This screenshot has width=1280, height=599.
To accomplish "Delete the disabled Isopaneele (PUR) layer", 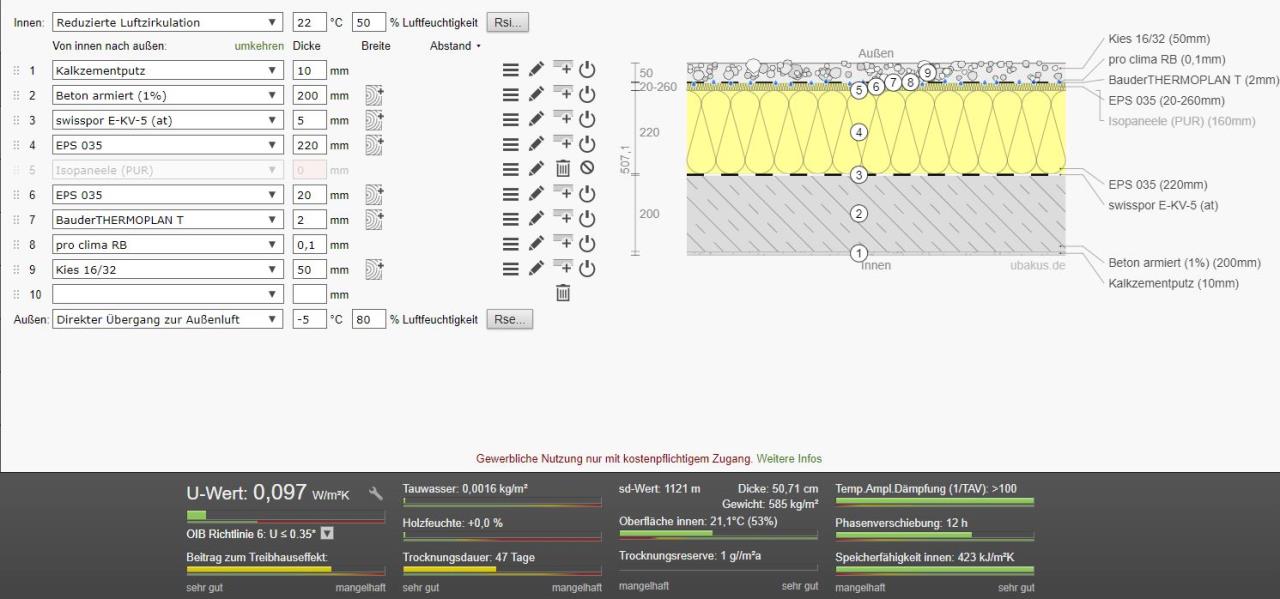I will 563,170.
